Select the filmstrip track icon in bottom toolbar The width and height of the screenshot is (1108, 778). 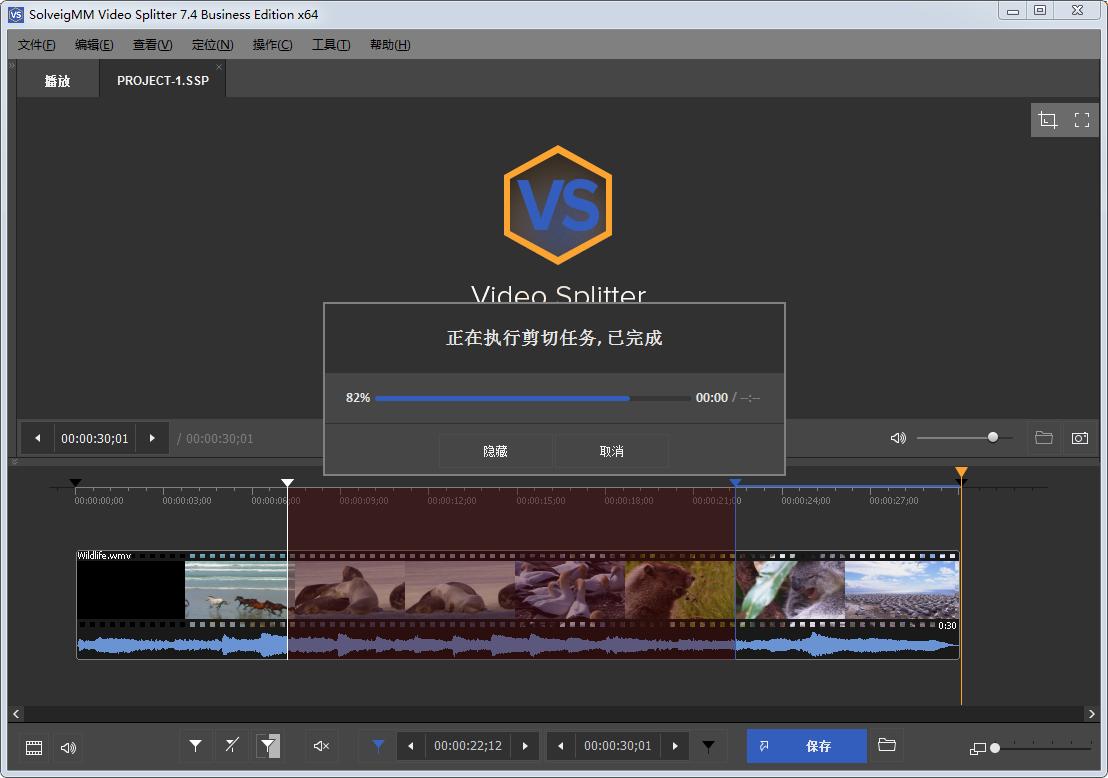coord(33,747)
